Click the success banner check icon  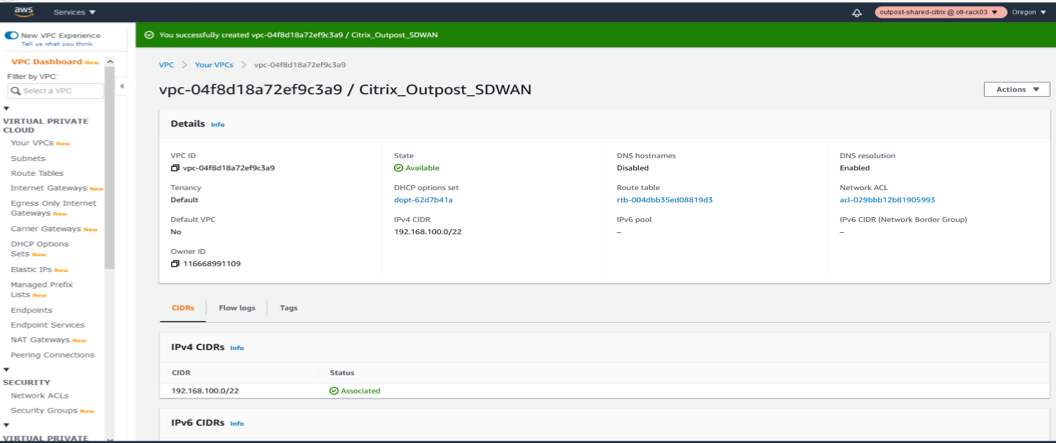(150, 35)
